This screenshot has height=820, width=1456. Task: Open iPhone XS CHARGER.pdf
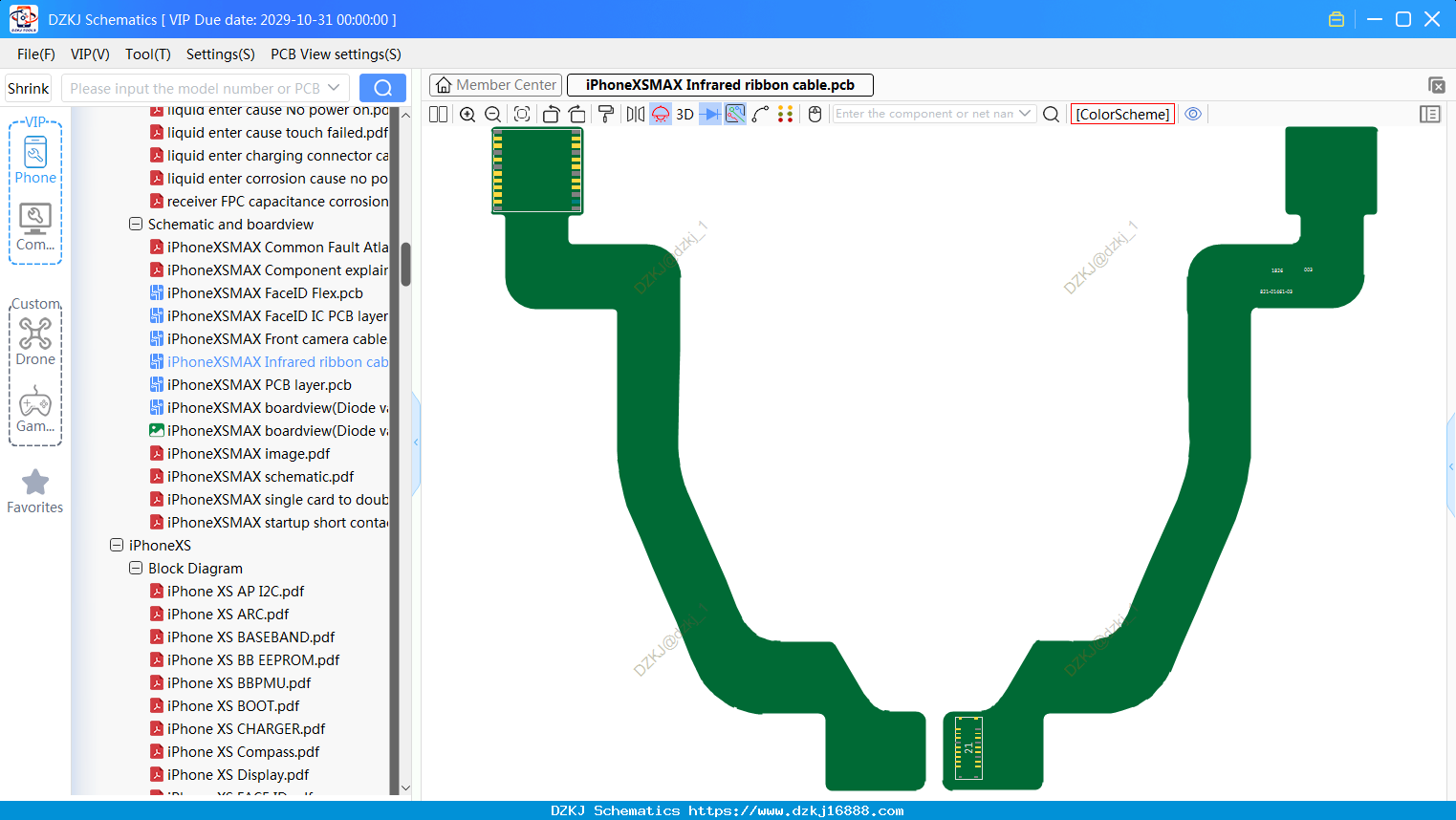click(x=237, y=729)
